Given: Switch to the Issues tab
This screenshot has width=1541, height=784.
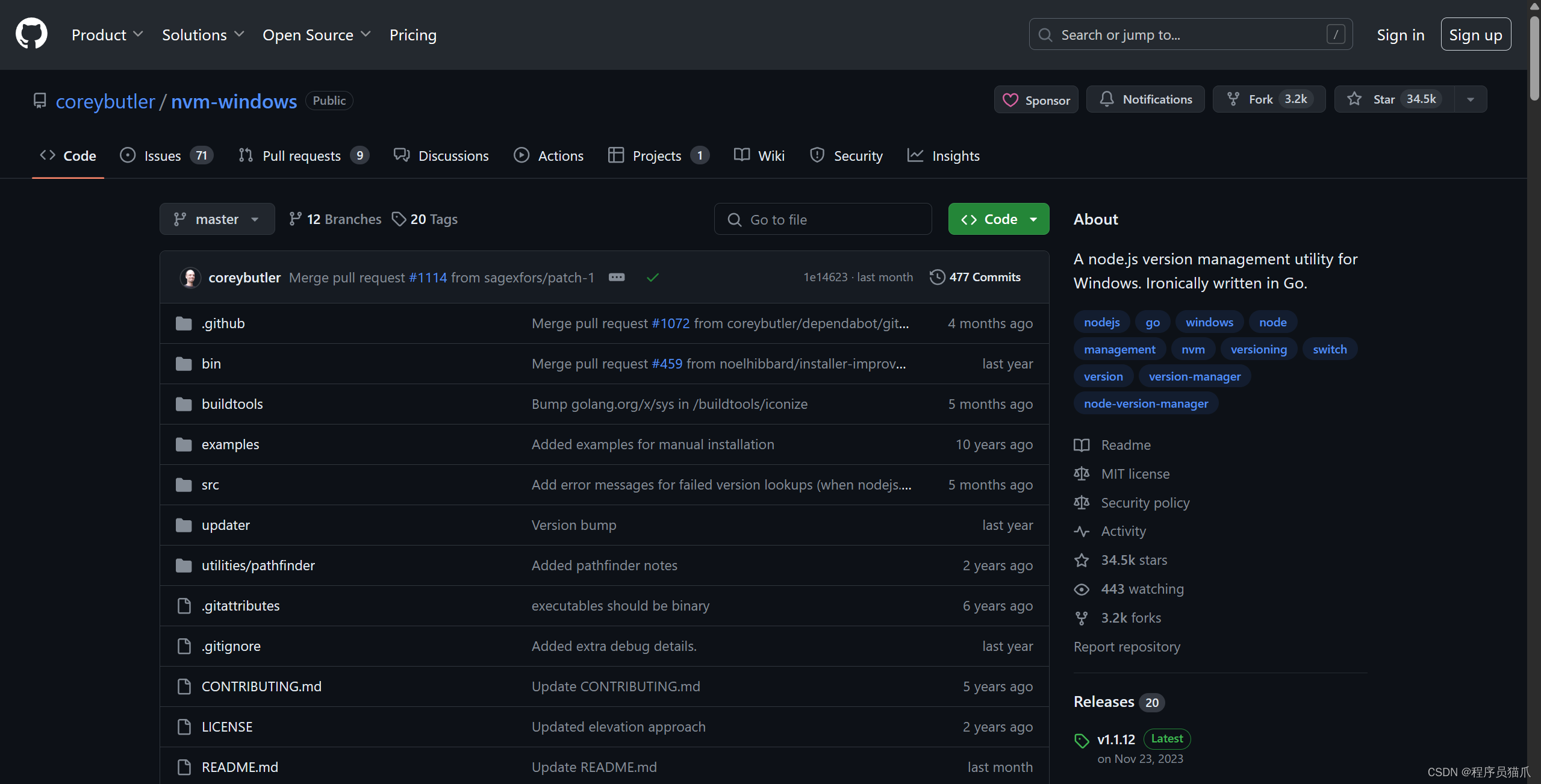Looking at the screenshot, I should (166, 156).
